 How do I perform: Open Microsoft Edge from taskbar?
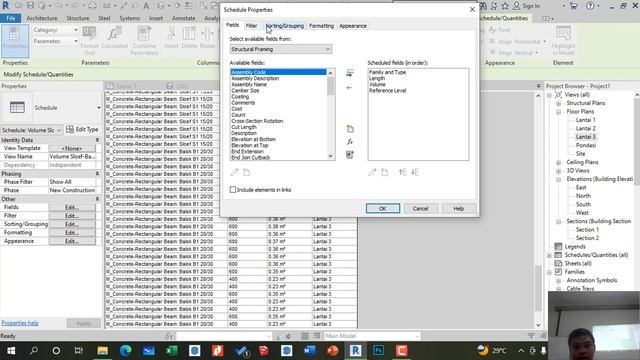[x=126, y=351]
